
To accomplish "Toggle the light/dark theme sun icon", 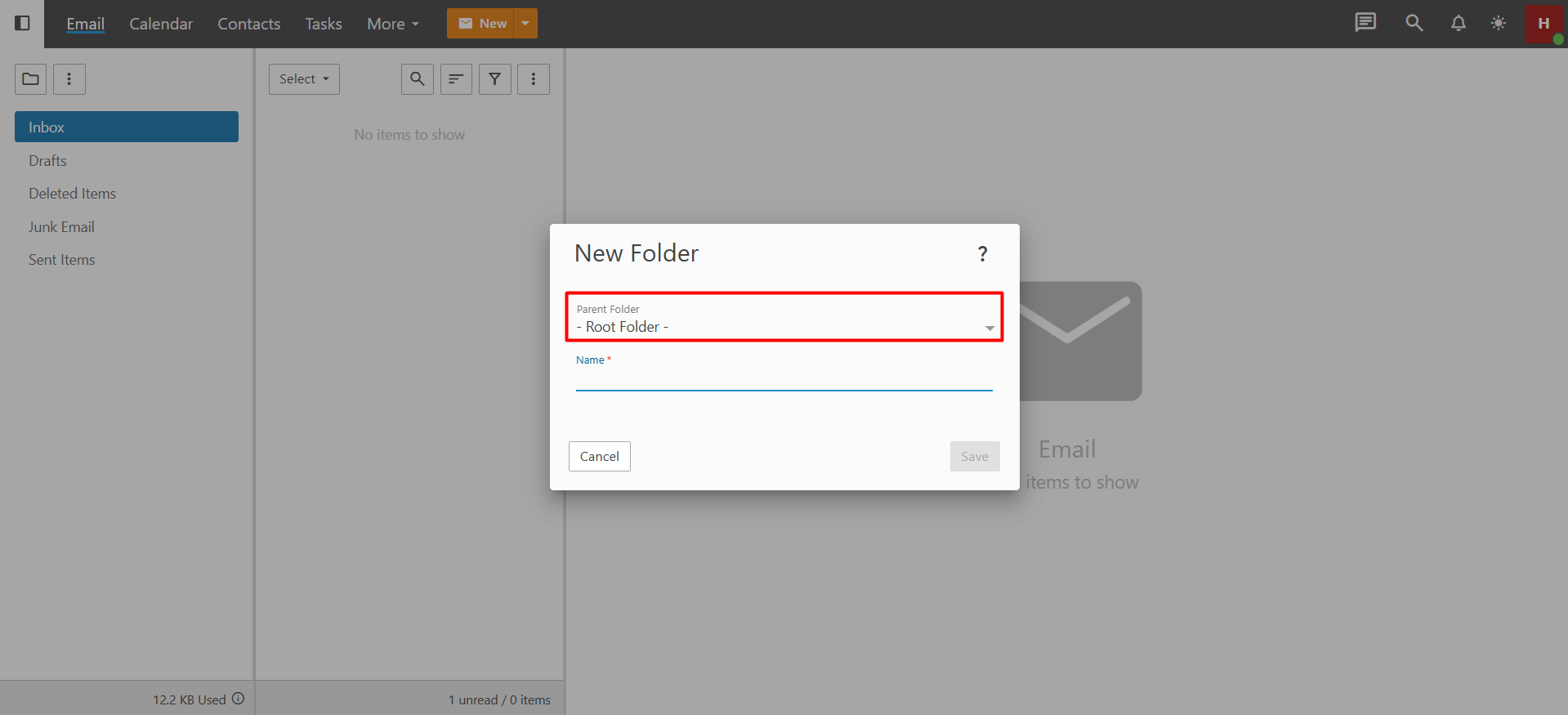I will coord(1498,23).
